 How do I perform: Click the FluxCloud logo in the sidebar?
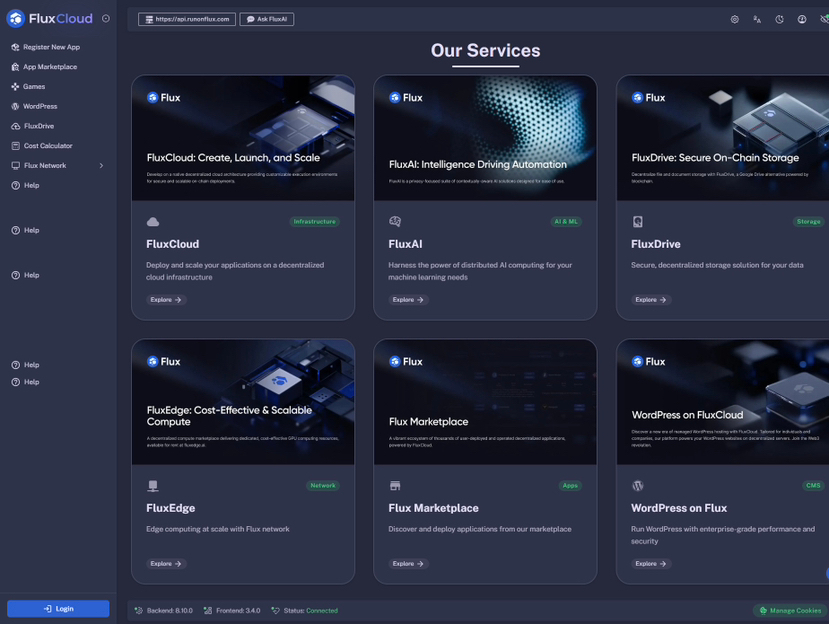(49, 19)
